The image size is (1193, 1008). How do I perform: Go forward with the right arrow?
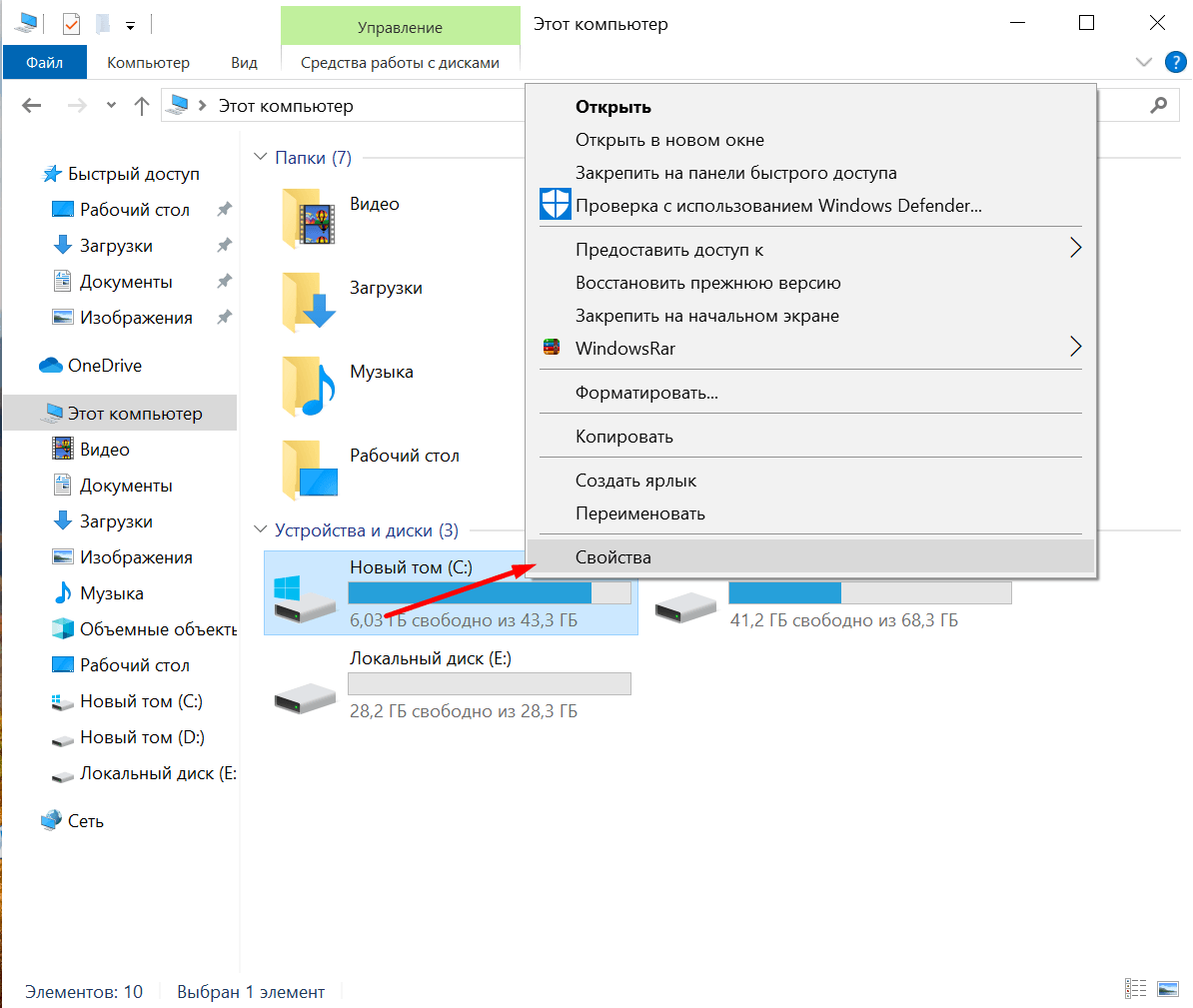click(x=77, y=106)
